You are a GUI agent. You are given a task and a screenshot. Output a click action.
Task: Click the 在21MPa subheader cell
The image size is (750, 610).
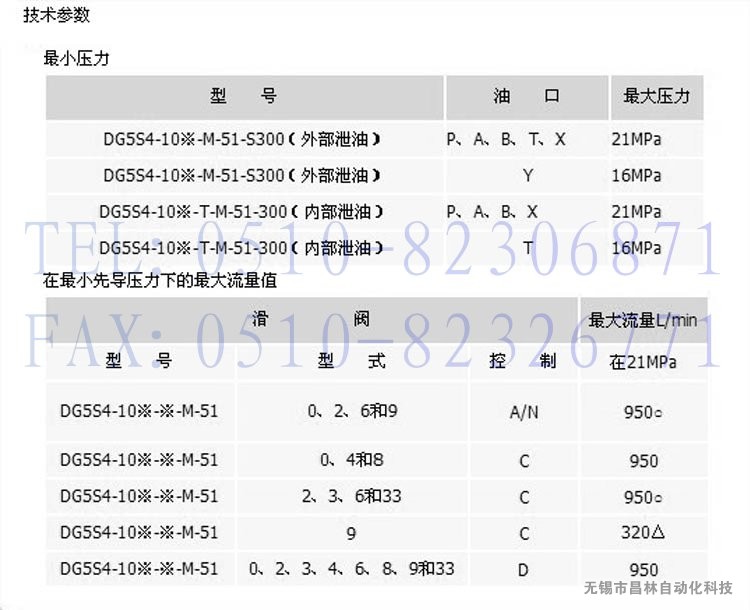click(x=642, y=362)
